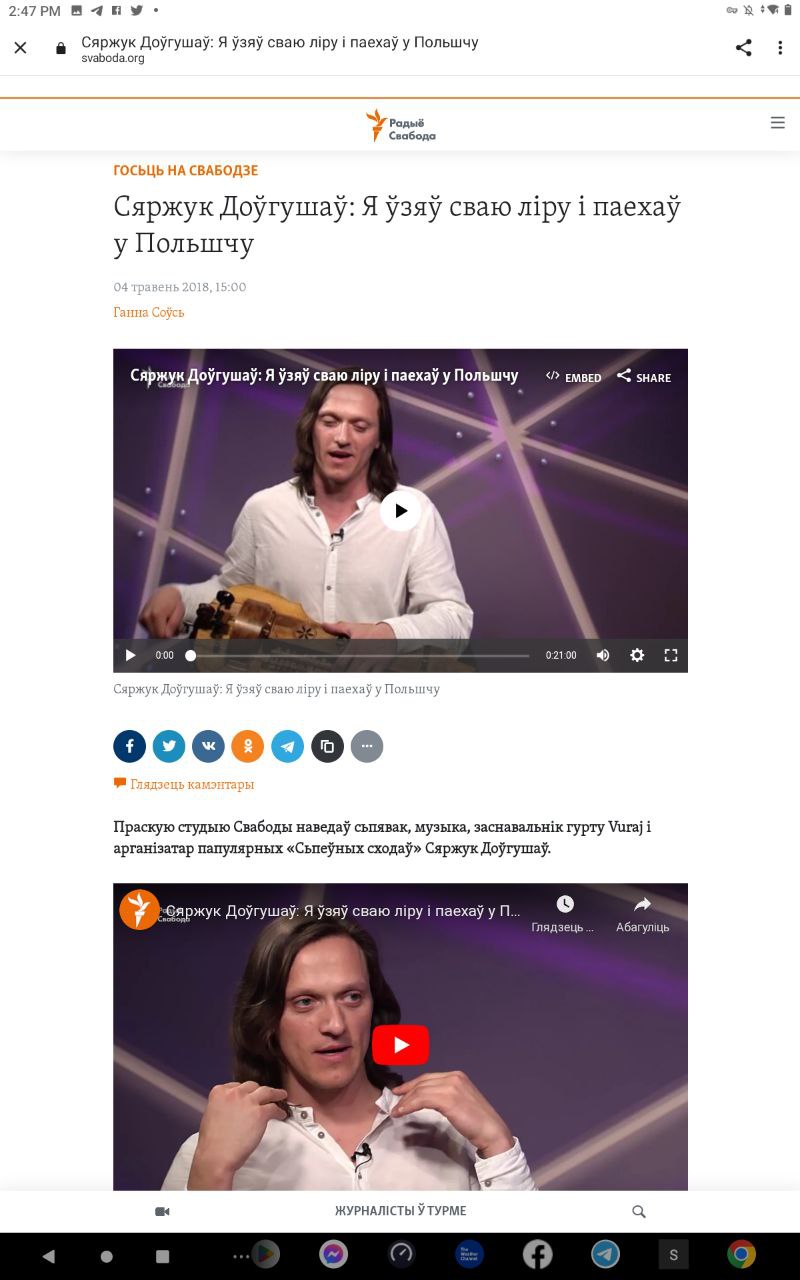The height and width of the screenshot is (1280, 800).
Task: Open Chrome from the taskbar
Action: coord(741,1254)
